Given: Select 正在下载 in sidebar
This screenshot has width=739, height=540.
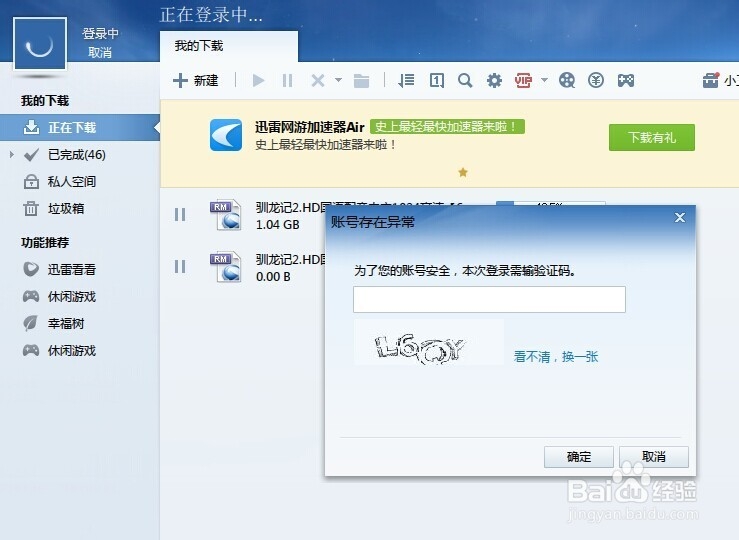Looking at the screenshot, I should (80, 127).
